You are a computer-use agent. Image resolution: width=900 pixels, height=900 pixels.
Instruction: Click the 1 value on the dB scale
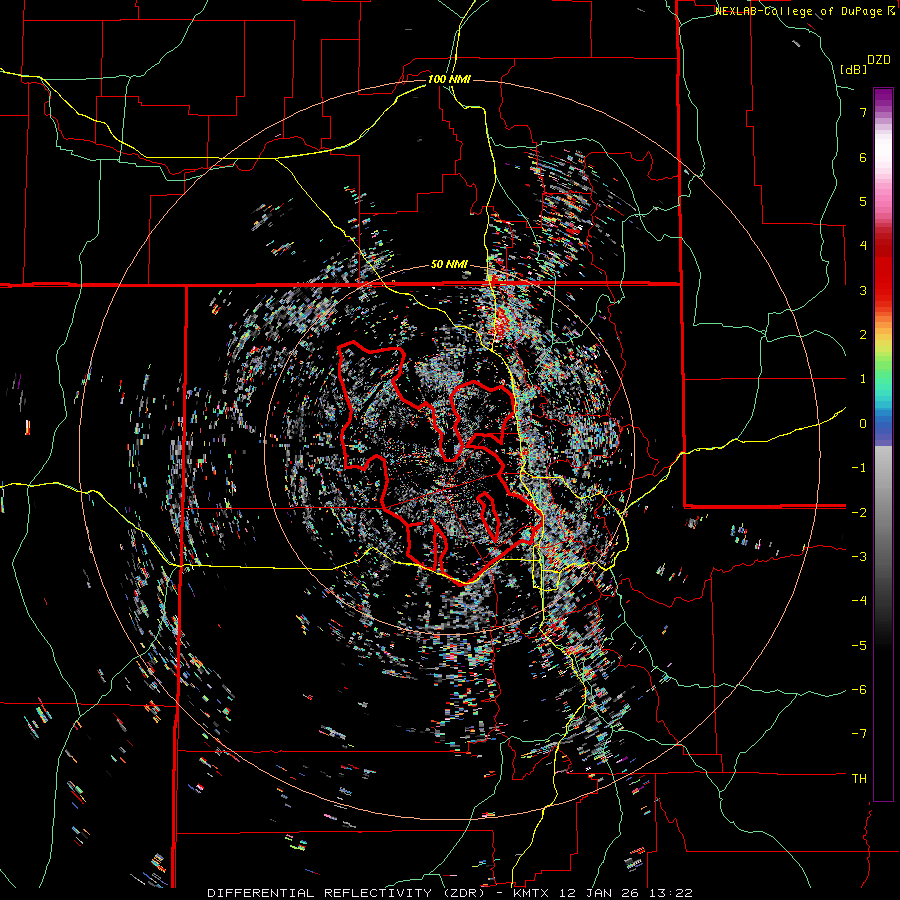click(x=863, y=379)
